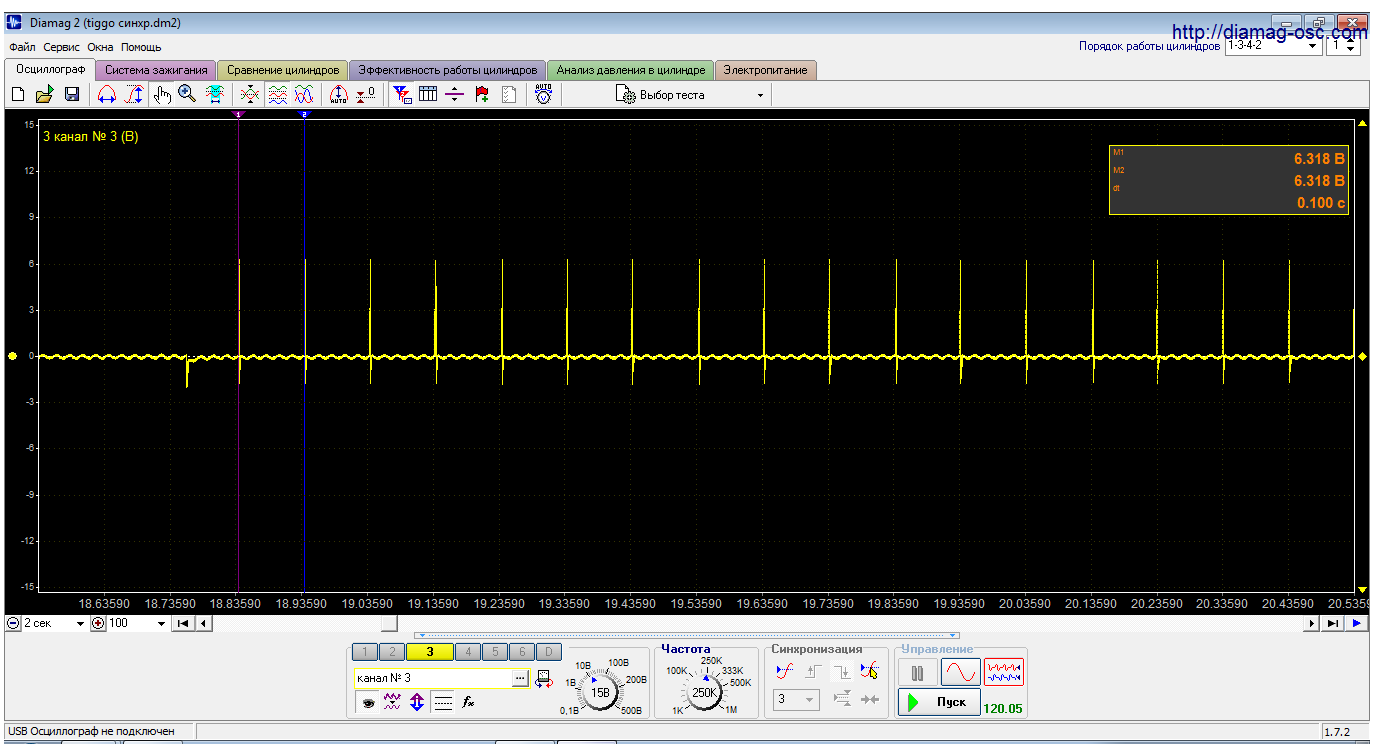
Task: Click the auto vertical scale icon
Action: (338, 95)
